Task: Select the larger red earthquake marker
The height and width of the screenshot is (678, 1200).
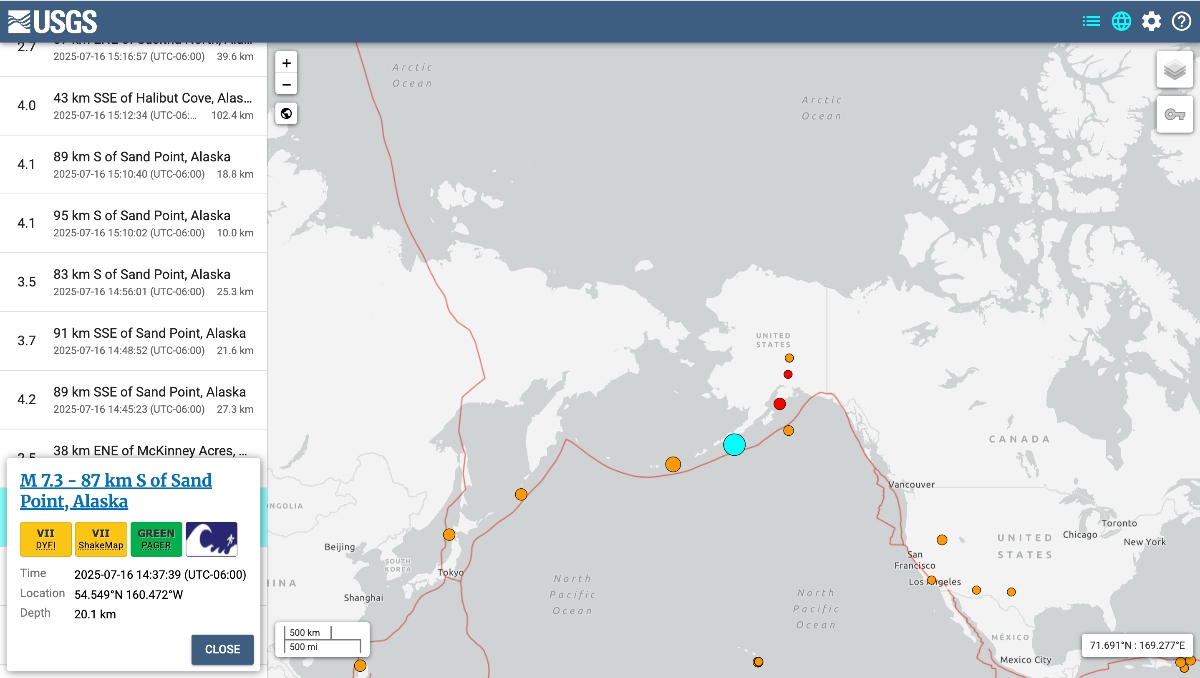Action: coord(780,404)
